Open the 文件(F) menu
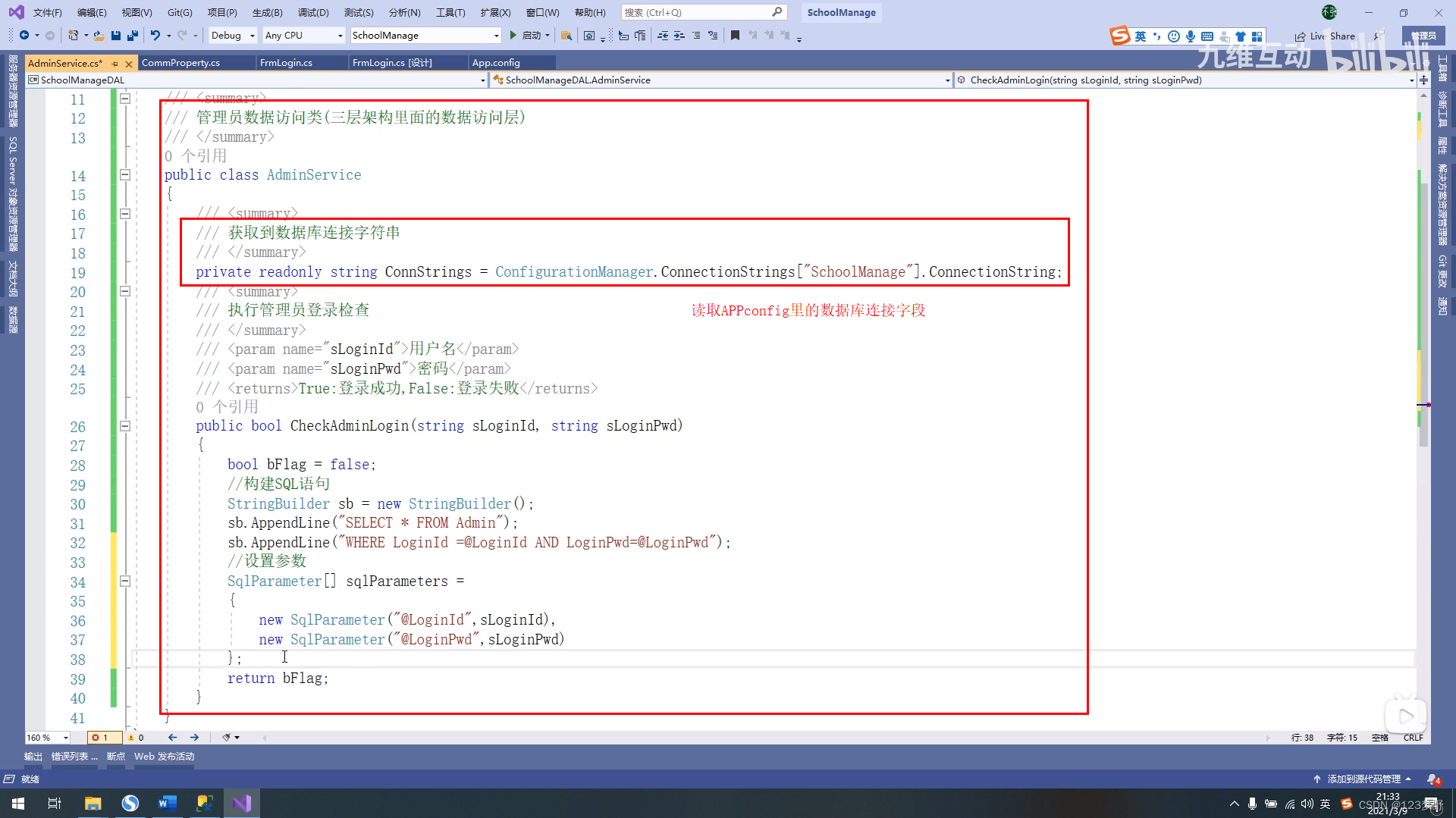 (x=47, y=12)
